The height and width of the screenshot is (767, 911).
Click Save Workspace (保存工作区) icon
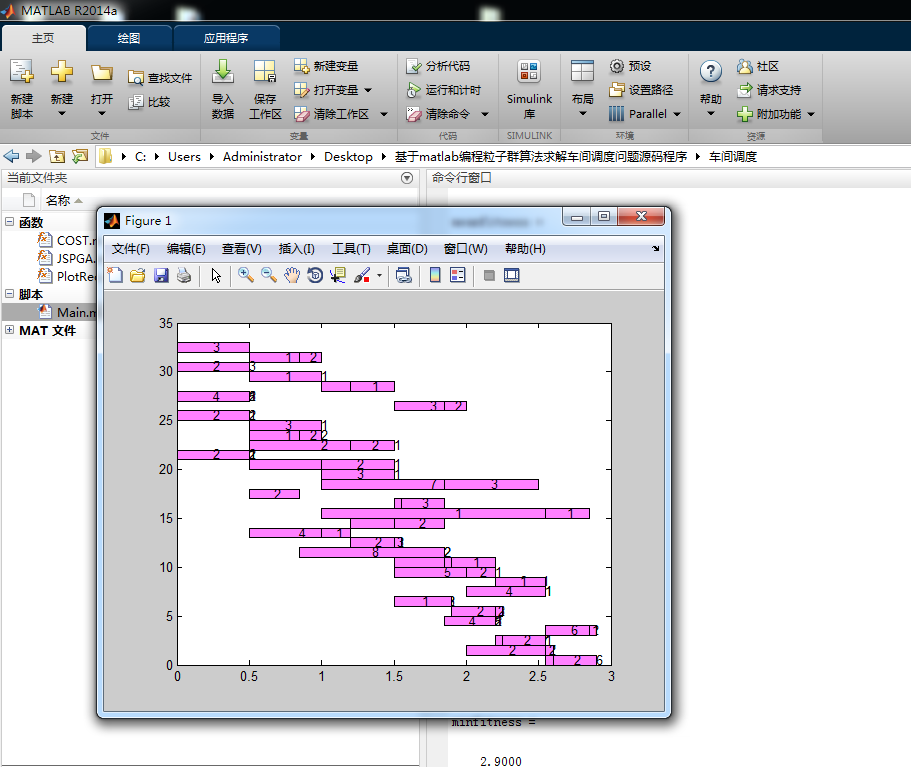265,71
